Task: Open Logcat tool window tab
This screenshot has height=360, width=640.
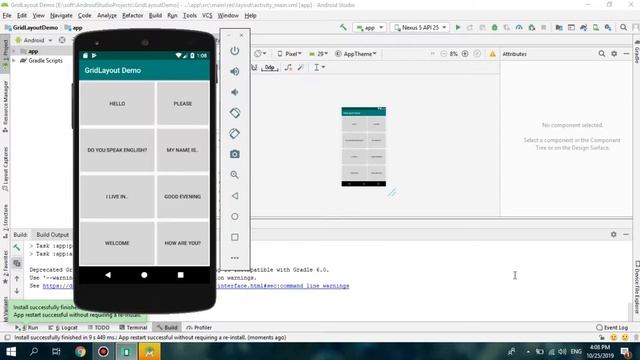Action: (63, 327)
